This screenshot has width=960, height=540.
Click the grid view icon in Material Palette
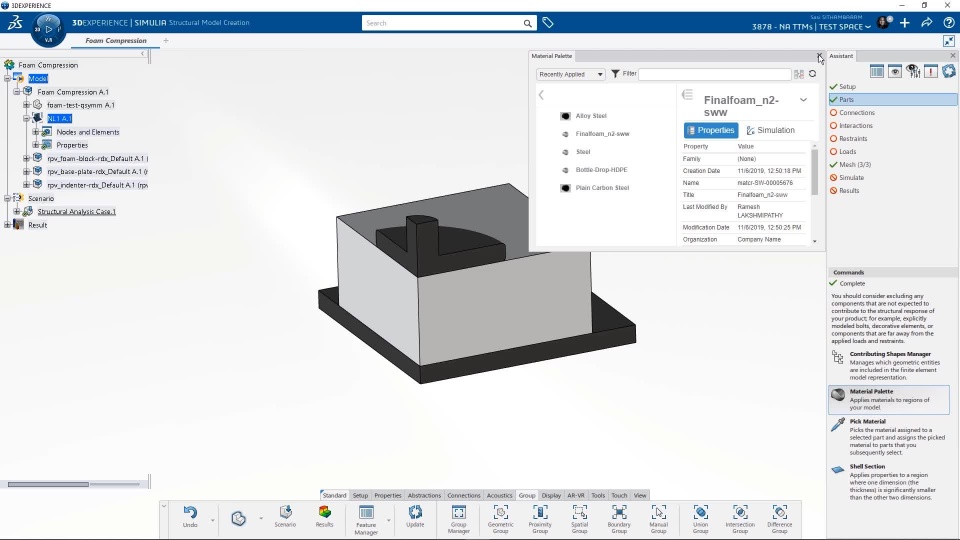(799, 74)
